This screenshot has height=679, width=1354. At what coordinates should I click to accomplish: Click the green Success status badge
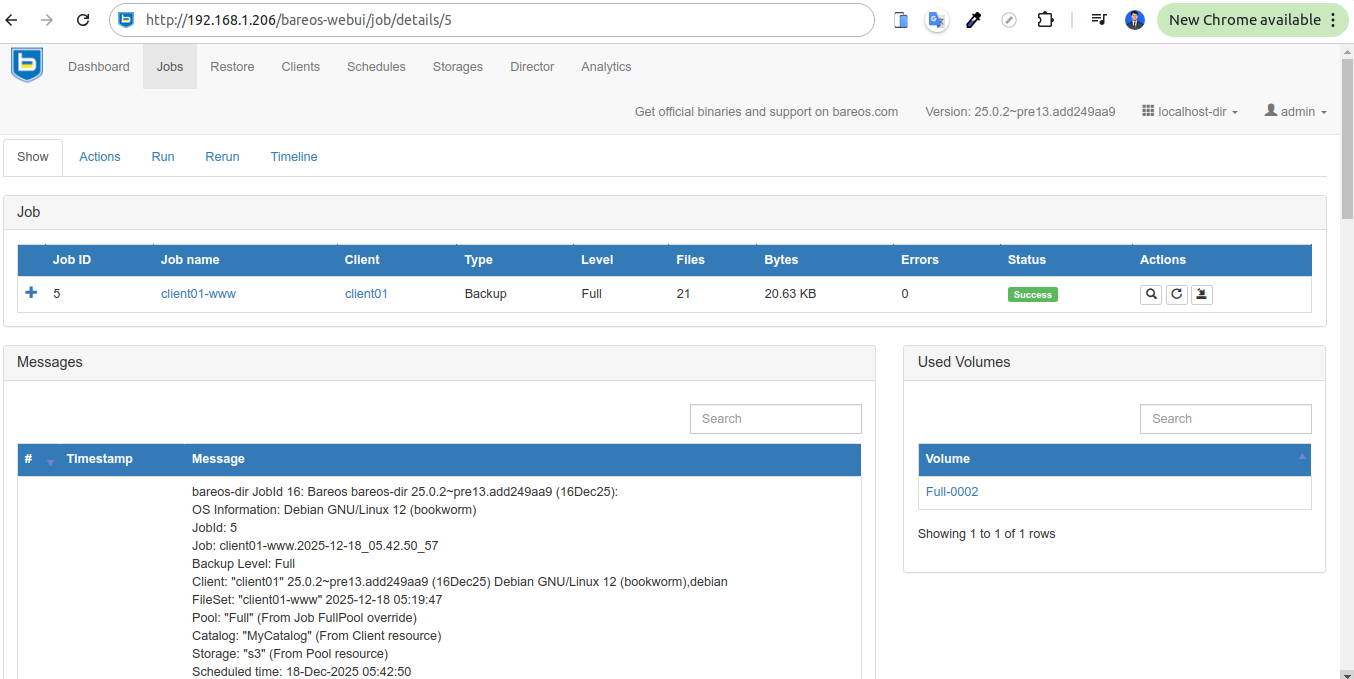[1033, 294]
